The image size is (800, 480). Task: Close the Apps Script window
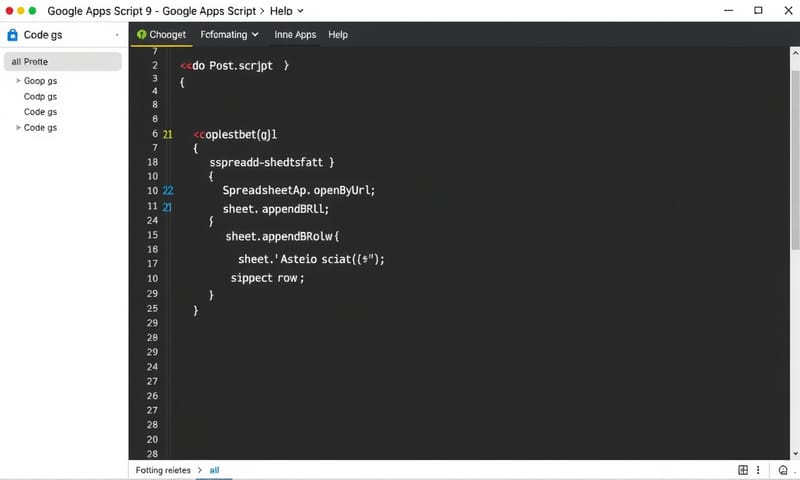coord(788,11)
